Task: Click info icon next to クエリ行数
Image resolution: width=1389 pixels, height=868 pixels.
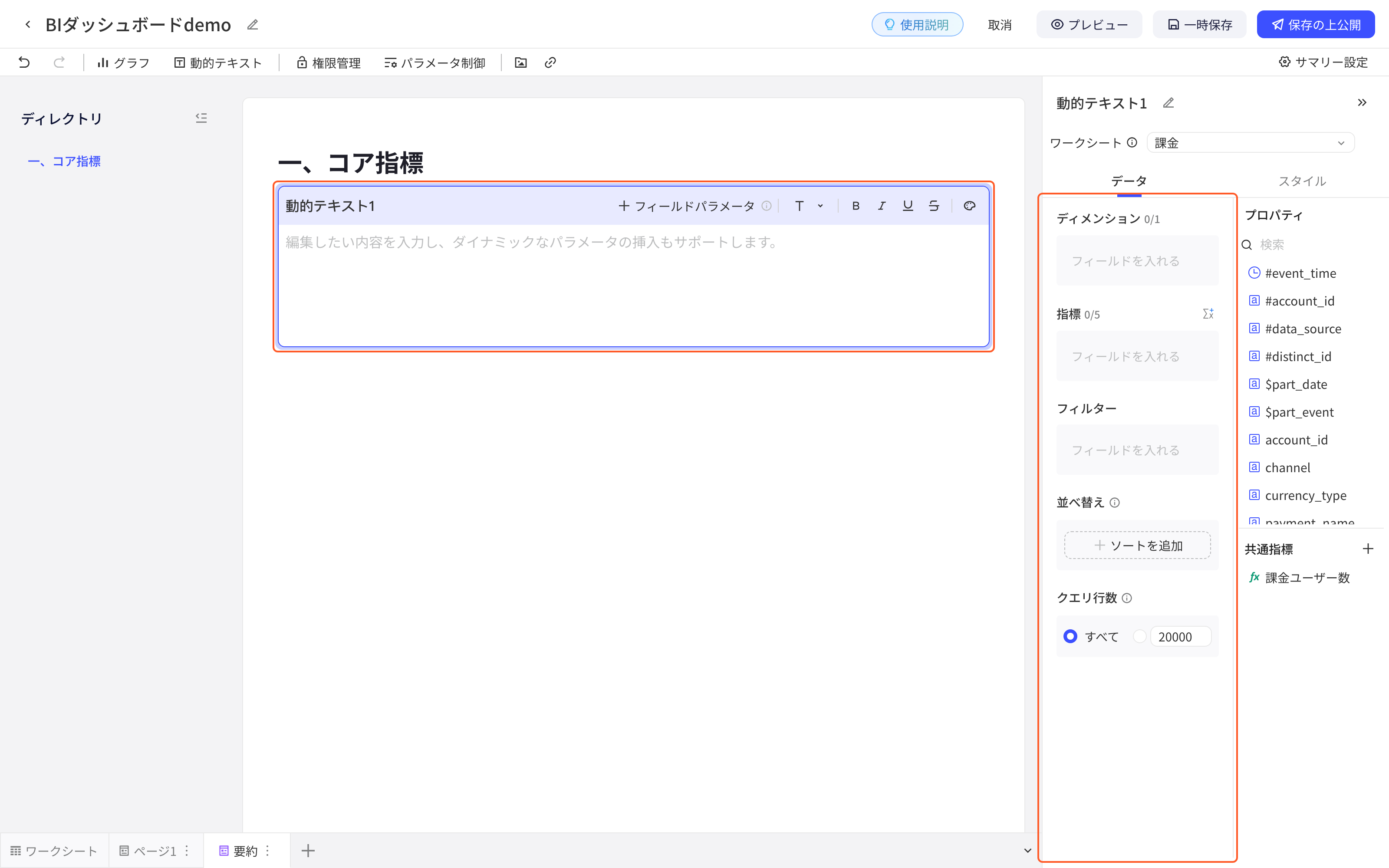Action: [x=1127, y=598]
